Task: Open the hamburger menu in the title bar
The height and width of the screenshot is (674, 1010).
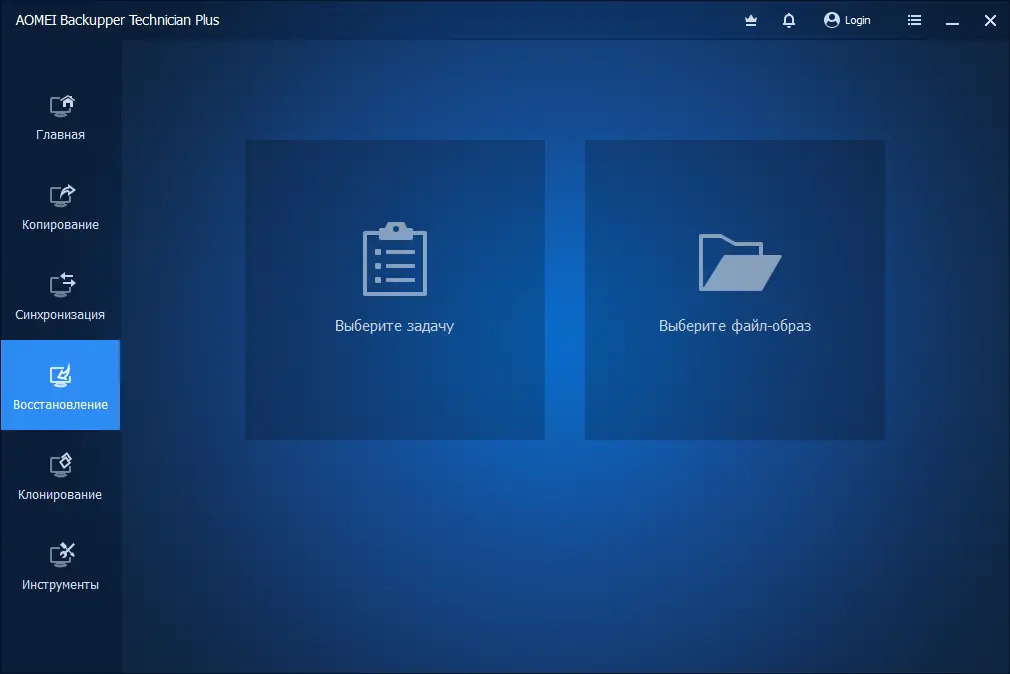Action: [x=913, y=20]
